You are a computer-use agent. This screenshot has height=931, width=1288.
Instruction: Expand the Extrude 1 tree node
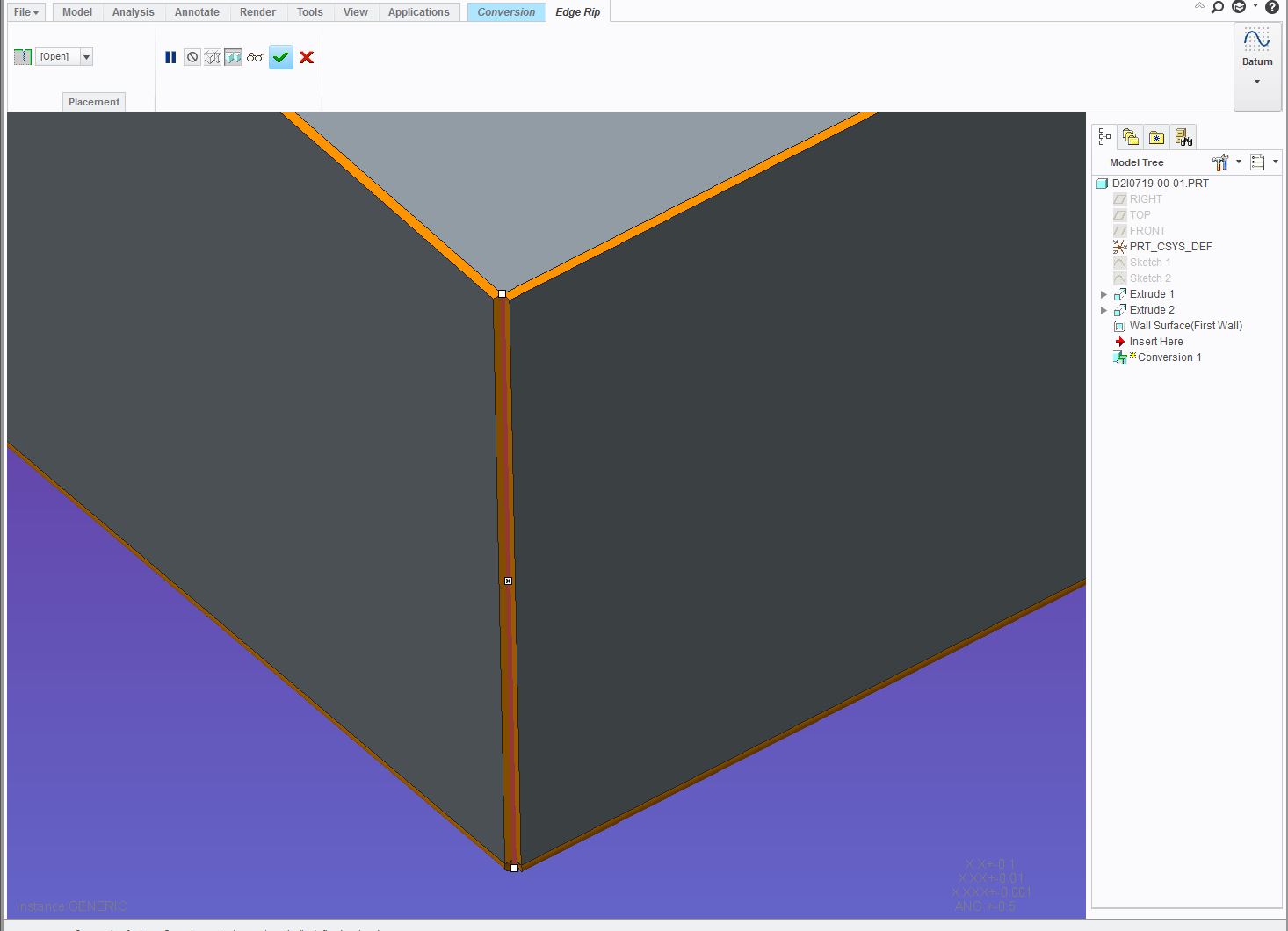coord(1104,294)
